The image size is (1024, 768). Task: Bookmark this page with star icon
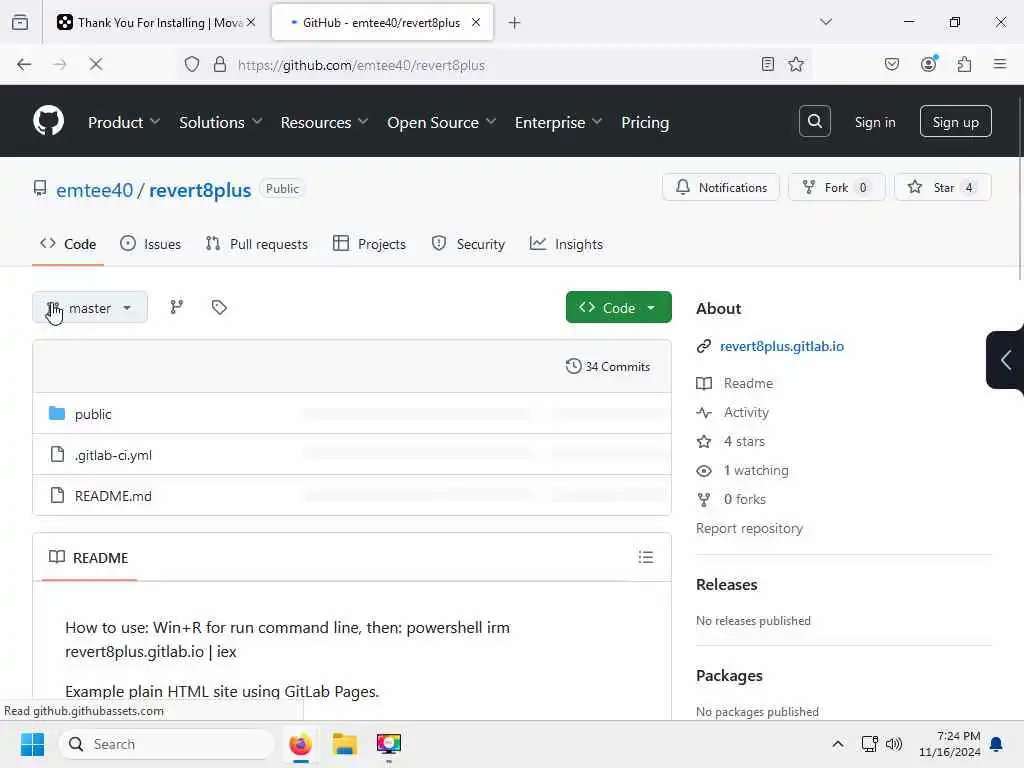click(x=795, y=64)
